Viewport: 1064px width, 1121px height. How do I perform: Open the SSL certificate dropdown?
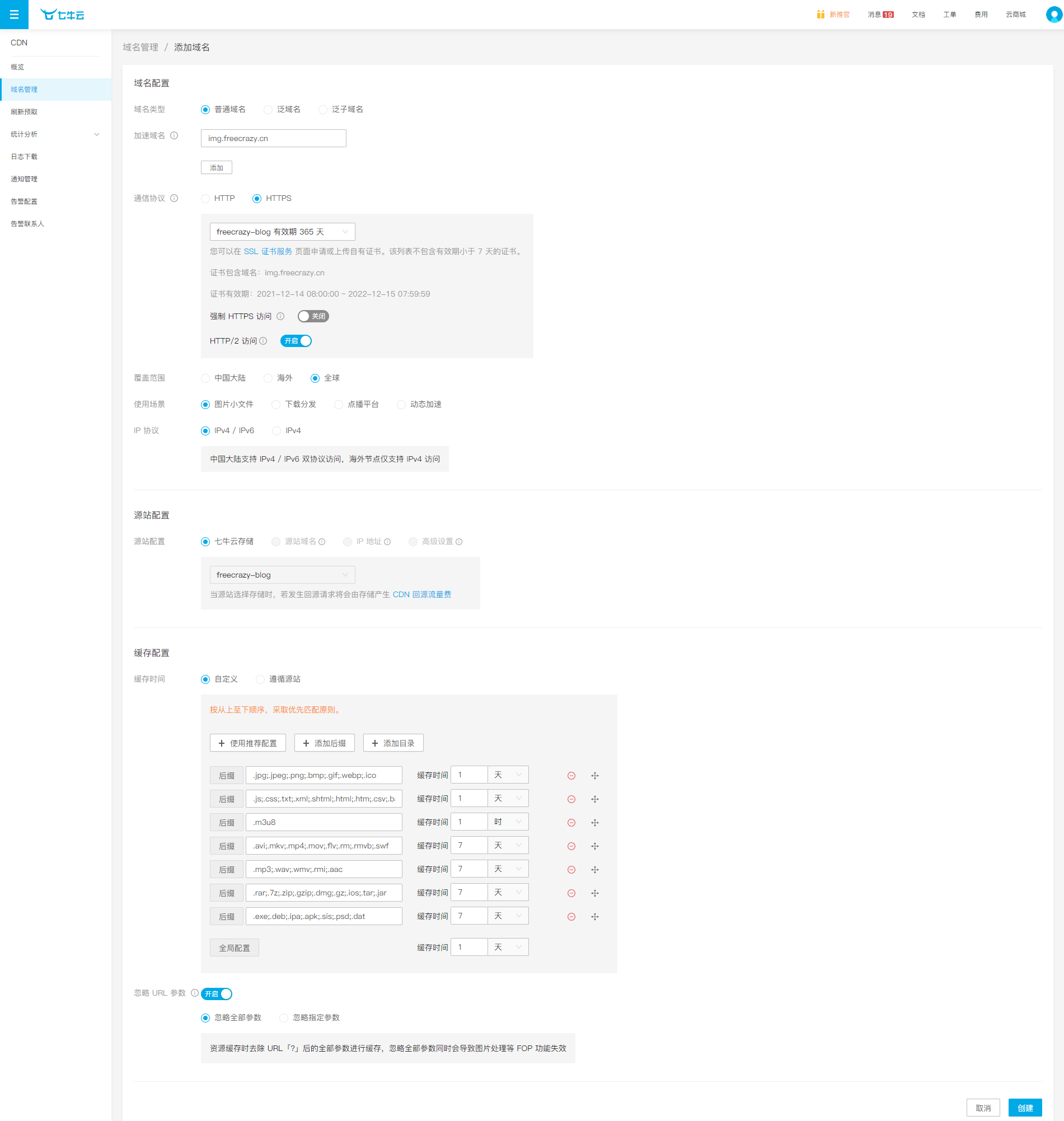[282, 232]
